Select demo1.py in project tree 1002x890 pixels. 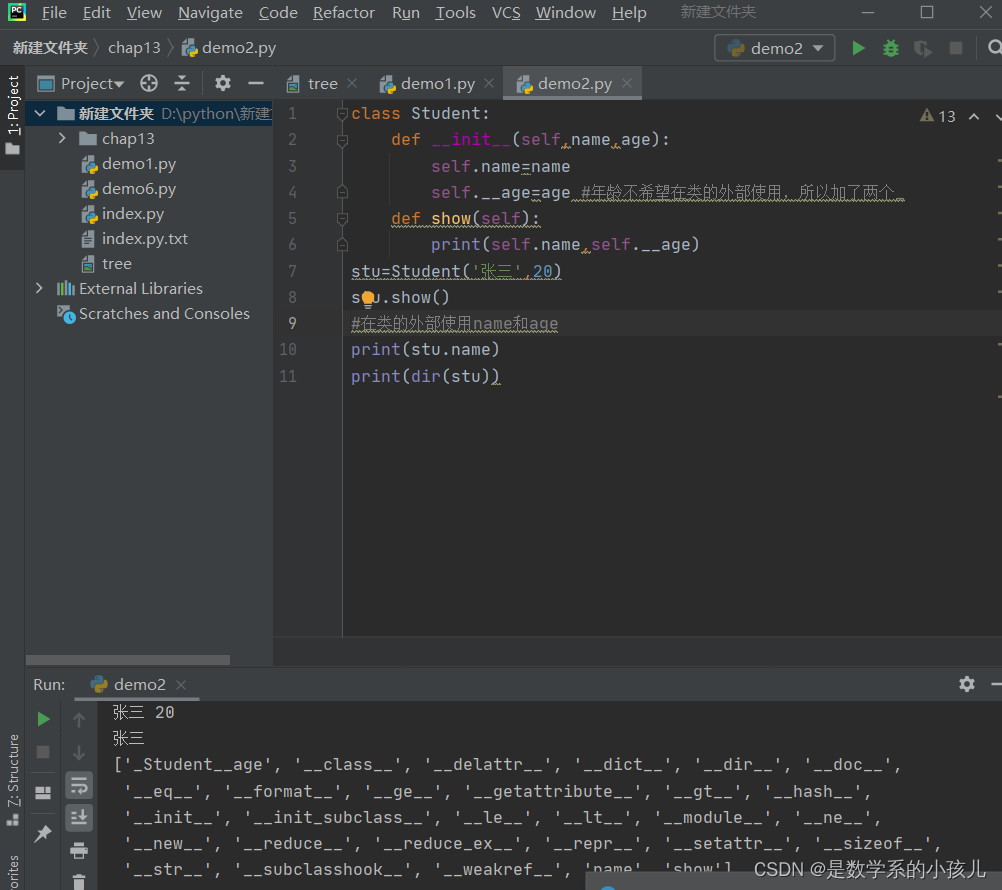128,164
